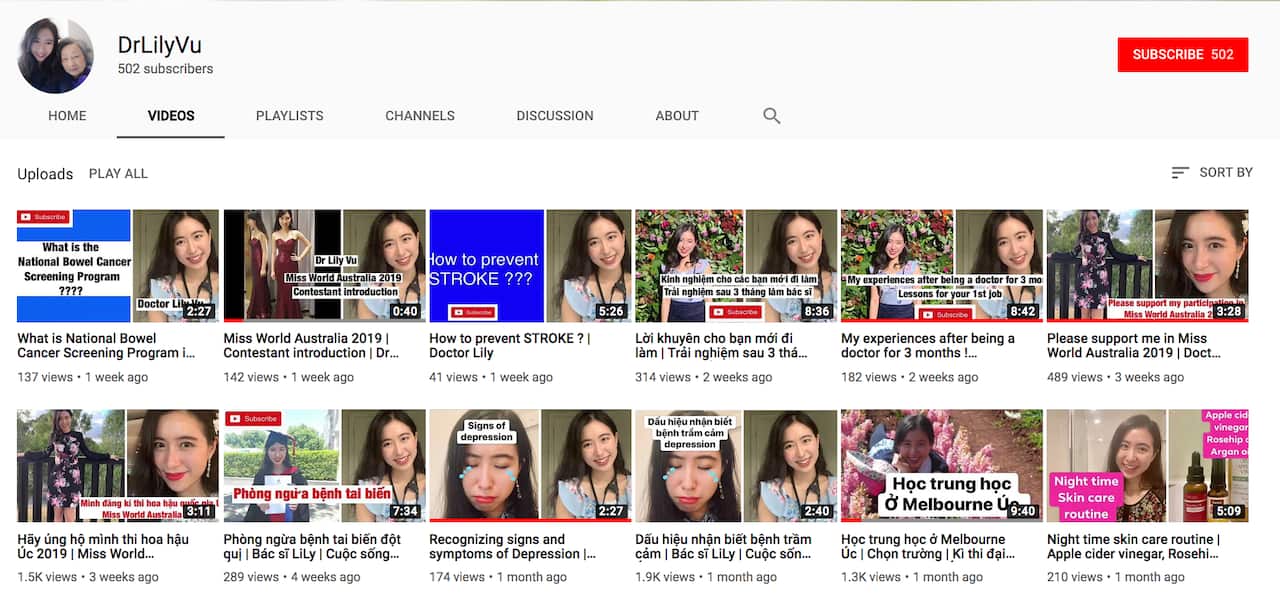Switch to the DISCUSSION tab

pyautogui.click(x=555, y=115)
